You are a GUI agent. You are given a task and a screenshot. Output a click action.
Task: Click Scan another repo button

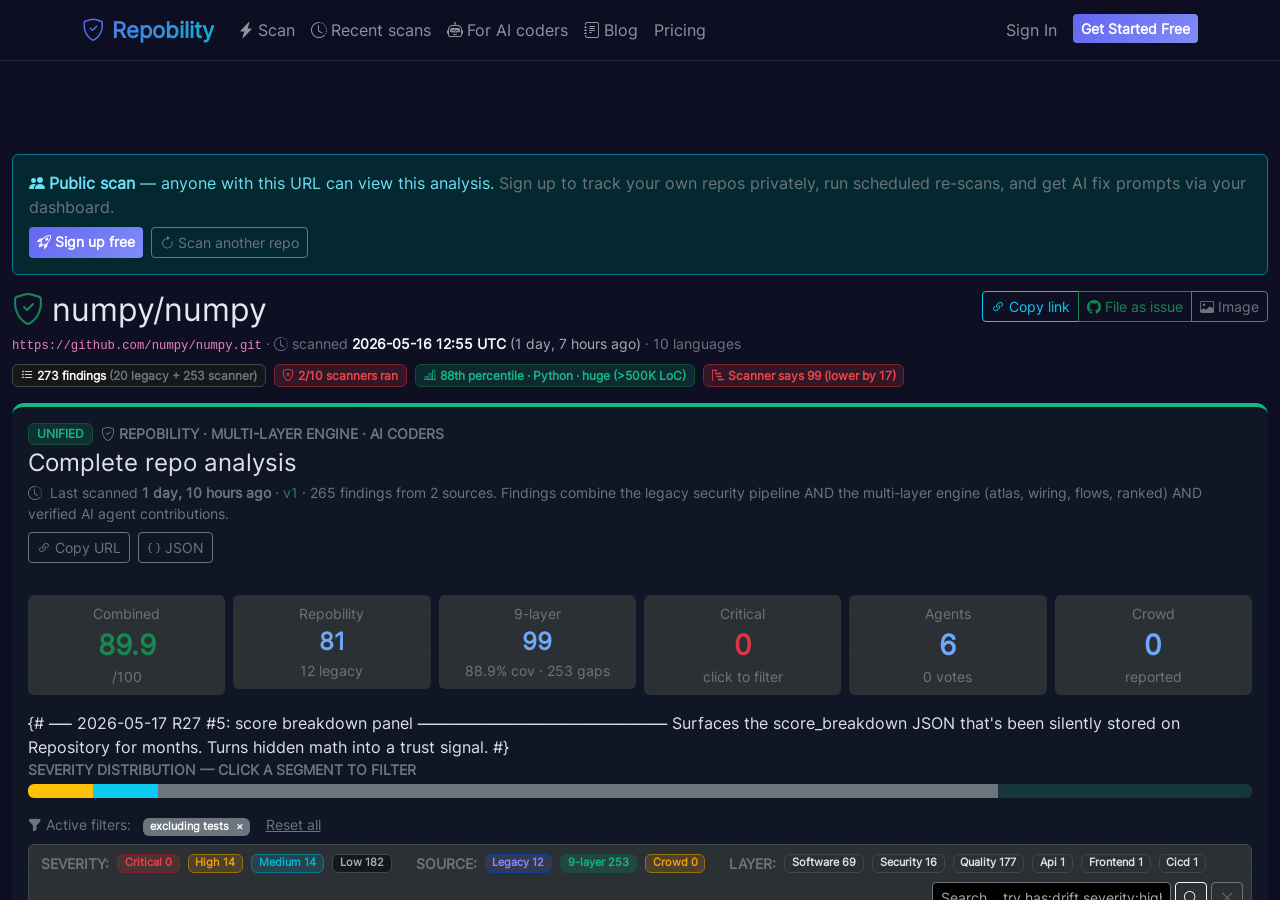coord(229,242)
